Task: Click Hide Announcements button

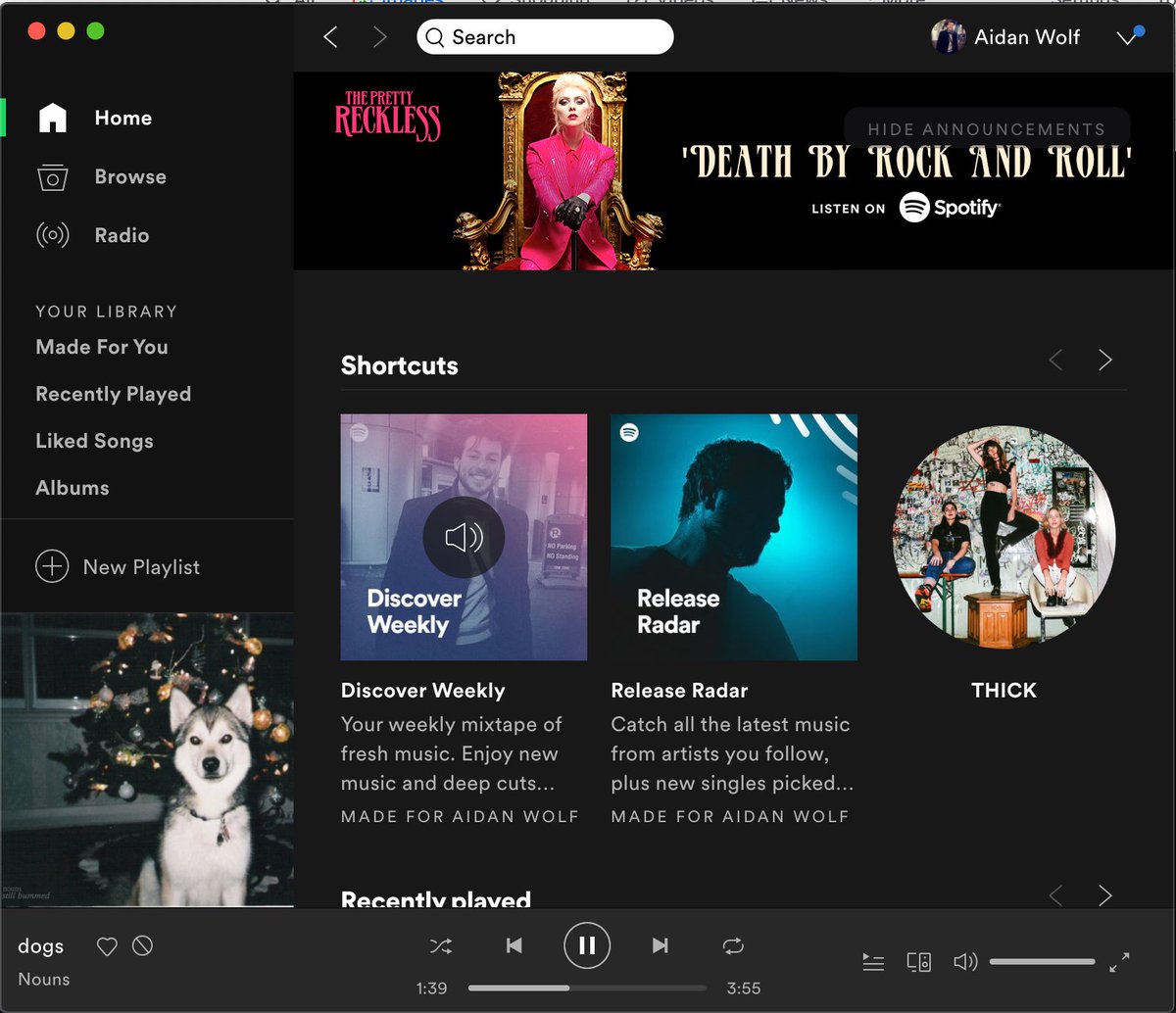Action: click(987, 128)
